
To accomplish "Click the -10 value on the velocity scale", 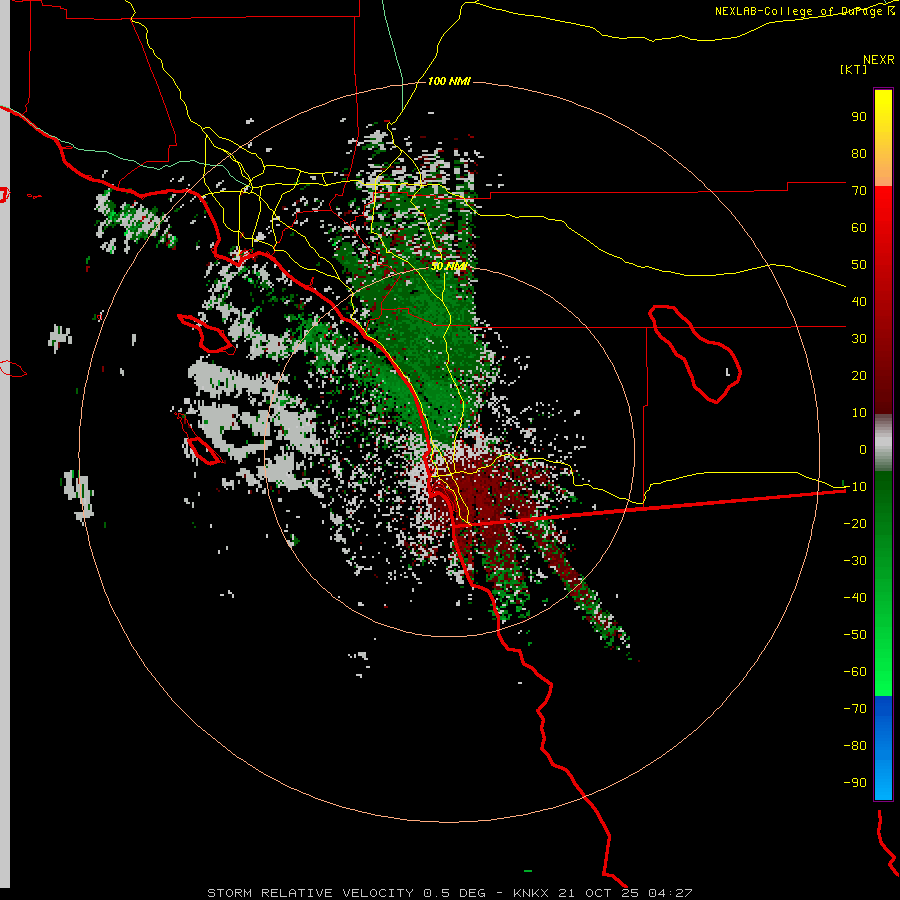I will 855,487.
